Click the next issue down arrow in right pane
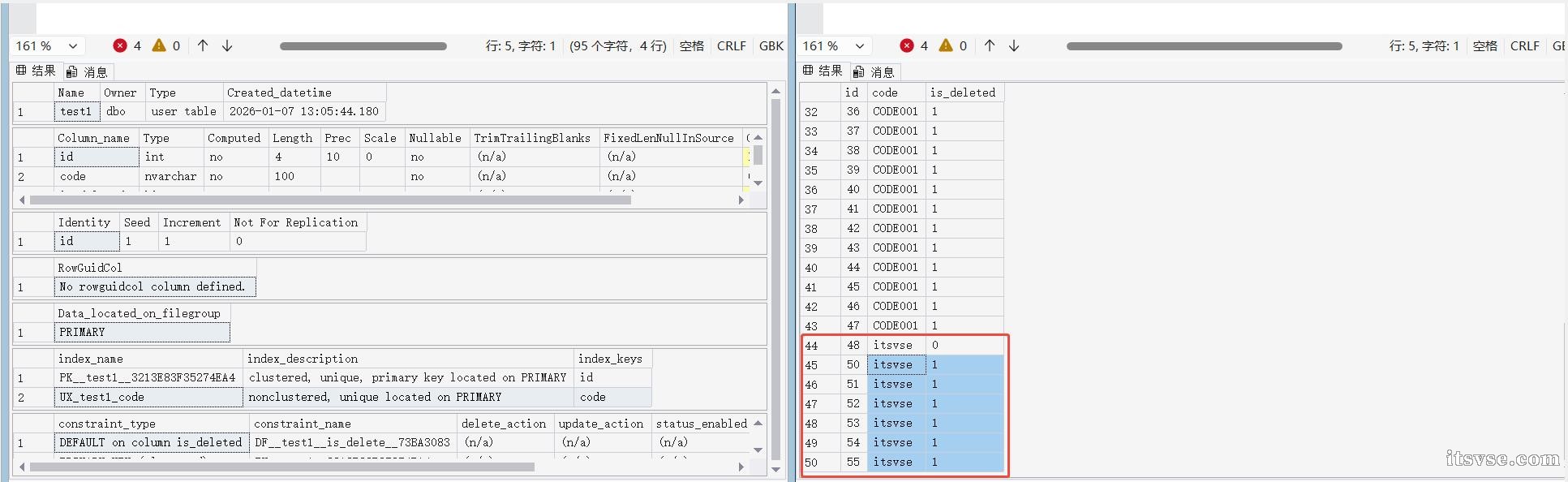 [x=1014, y=45]
